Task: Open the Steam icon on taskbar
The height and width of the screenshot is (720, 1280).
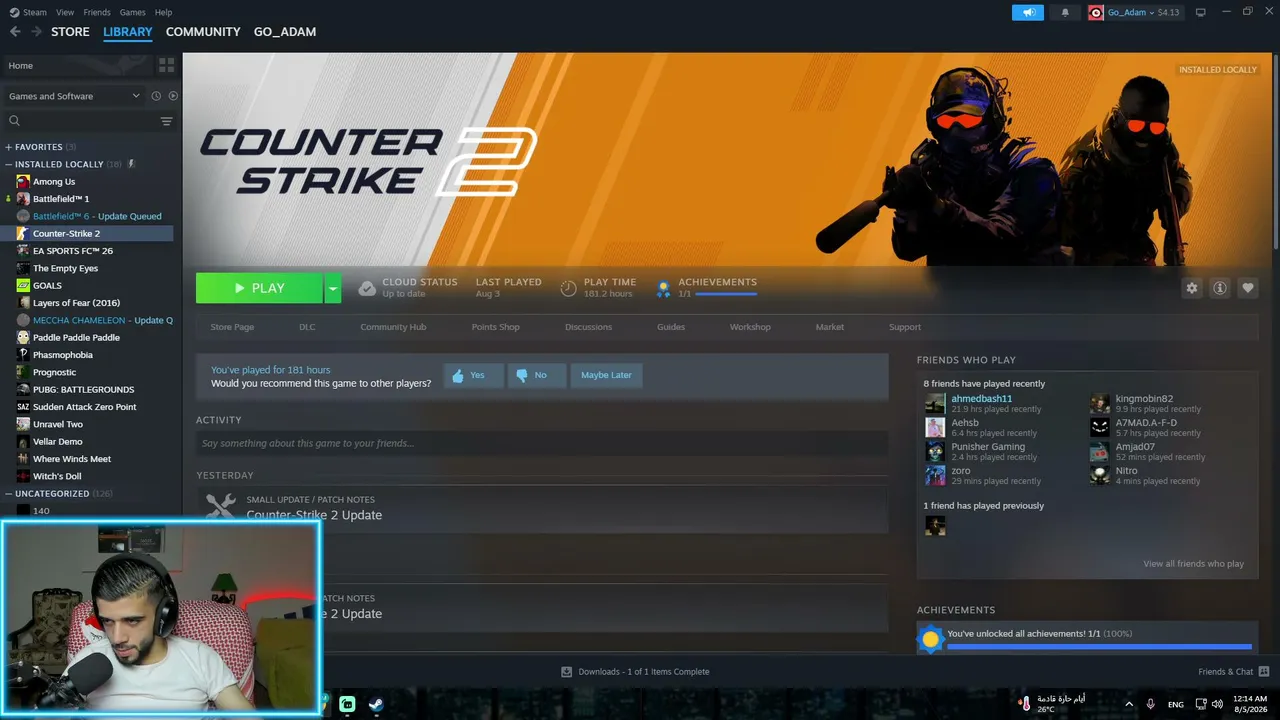Action: click(376, 704)
